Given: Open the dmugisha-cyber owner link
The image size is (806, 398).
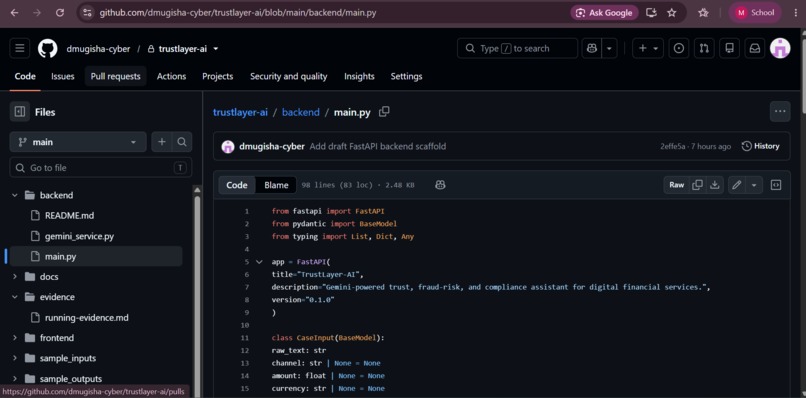Looking at the screenshot, I should click(98, 49).
